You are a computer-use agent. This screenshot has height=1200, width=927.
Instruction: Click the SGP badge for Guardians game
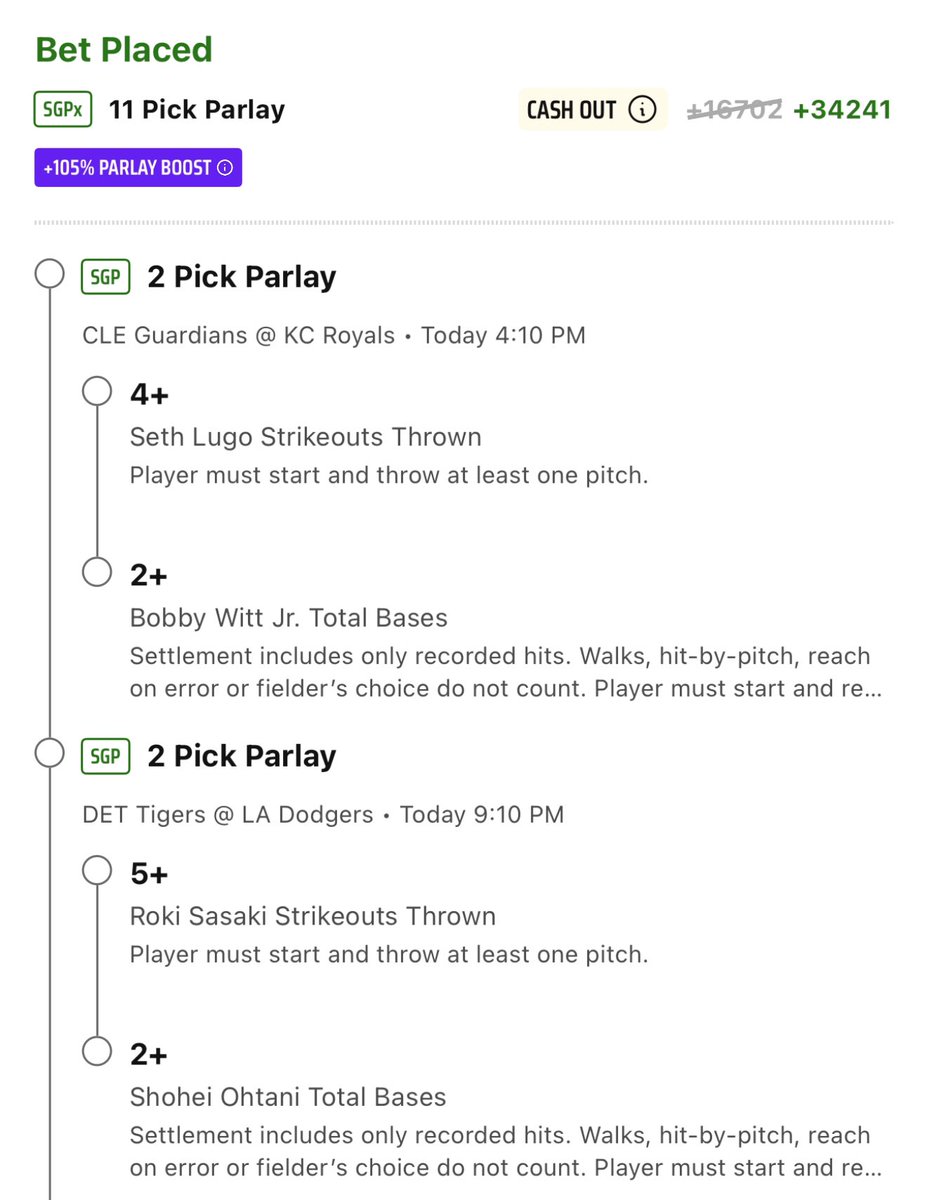tap(106, 277)
